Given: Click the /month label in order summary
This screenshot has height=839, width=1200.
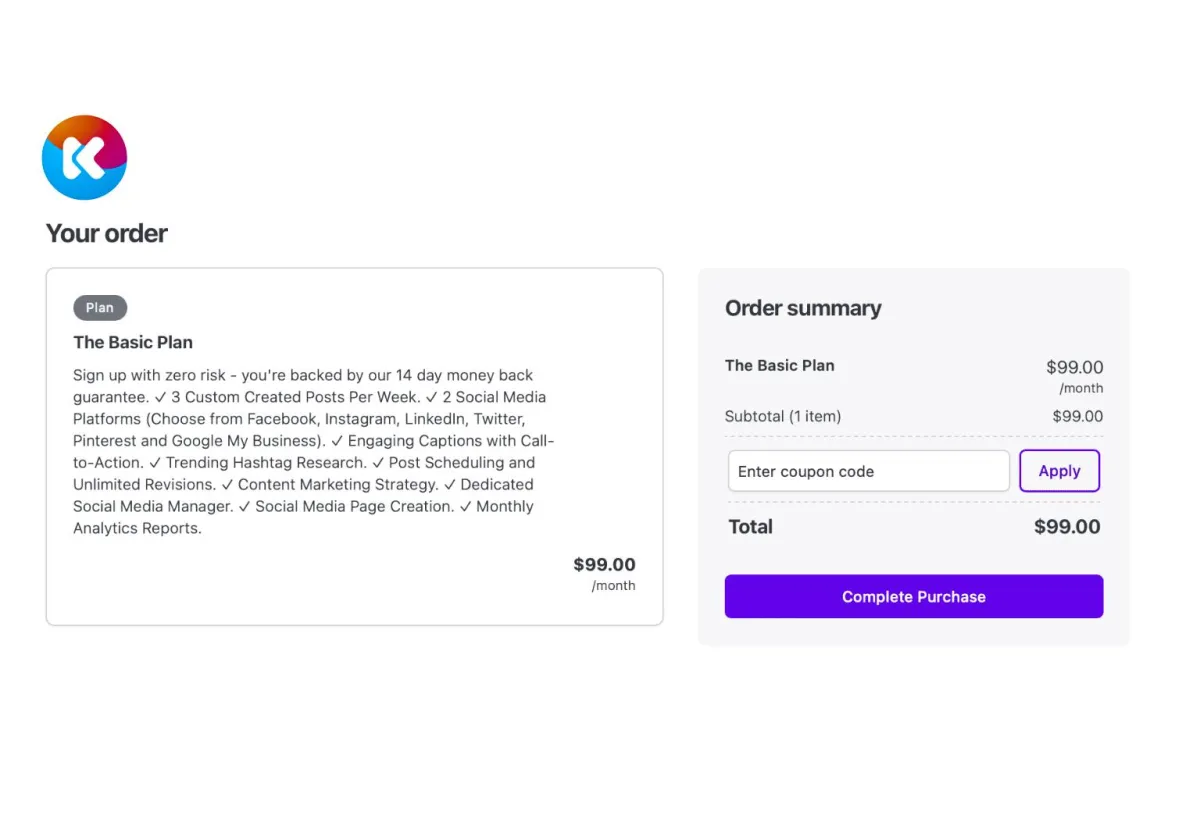Looking at the screenshot, I should click(1081, 388).
